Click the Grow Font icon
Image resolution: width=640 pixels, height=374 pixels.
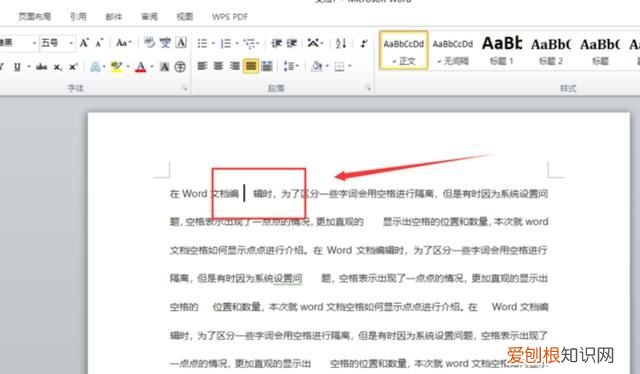(84, 43)
